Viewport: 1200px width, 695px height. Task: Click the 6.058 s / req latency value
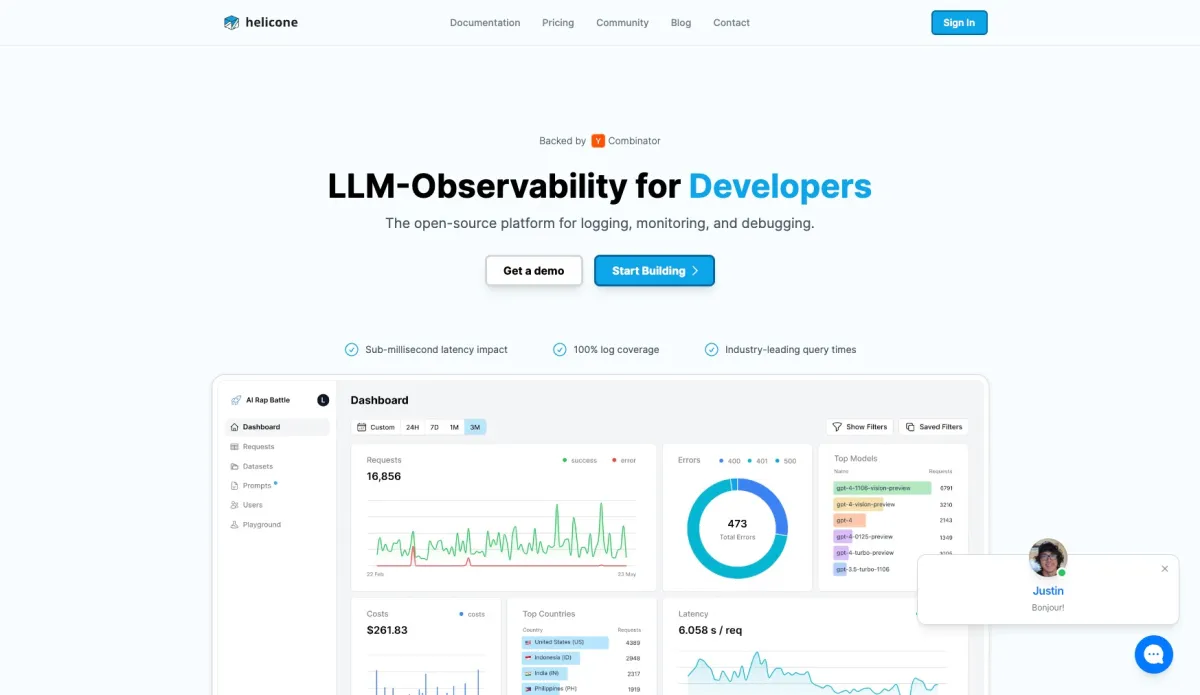(x=710, y=630)
